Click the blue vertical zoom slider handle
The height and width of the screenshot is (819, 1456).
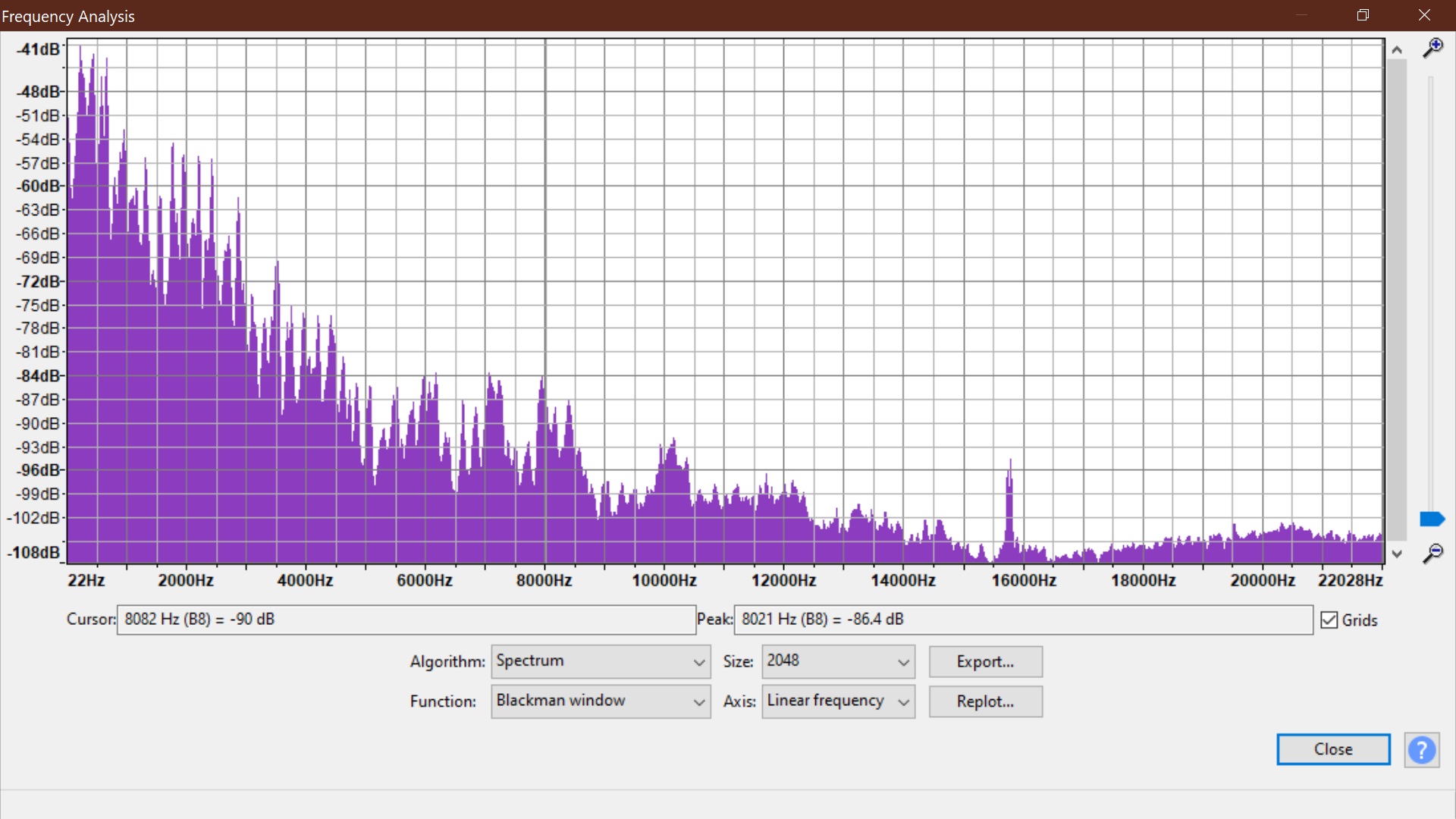click(1432, 519)
